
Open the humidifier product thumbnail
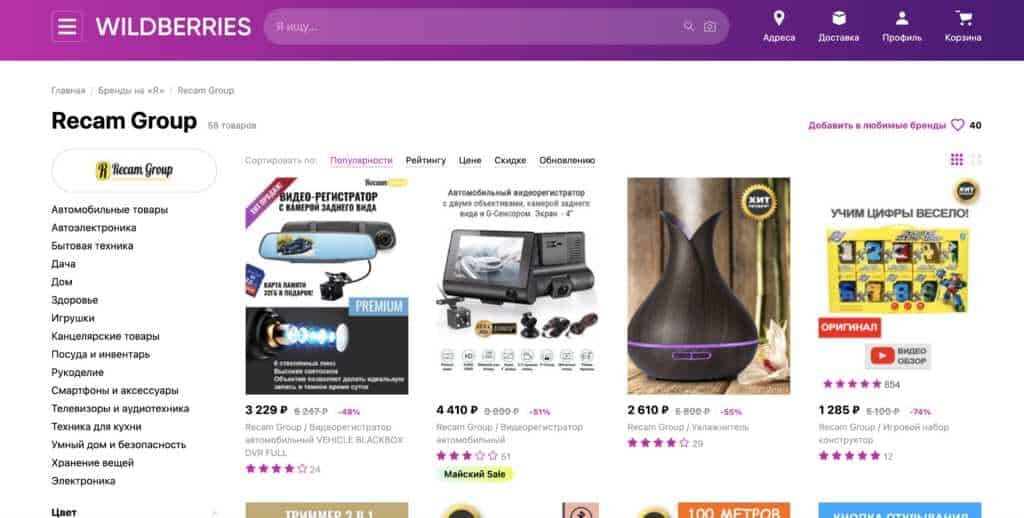[x=709, y=286]
